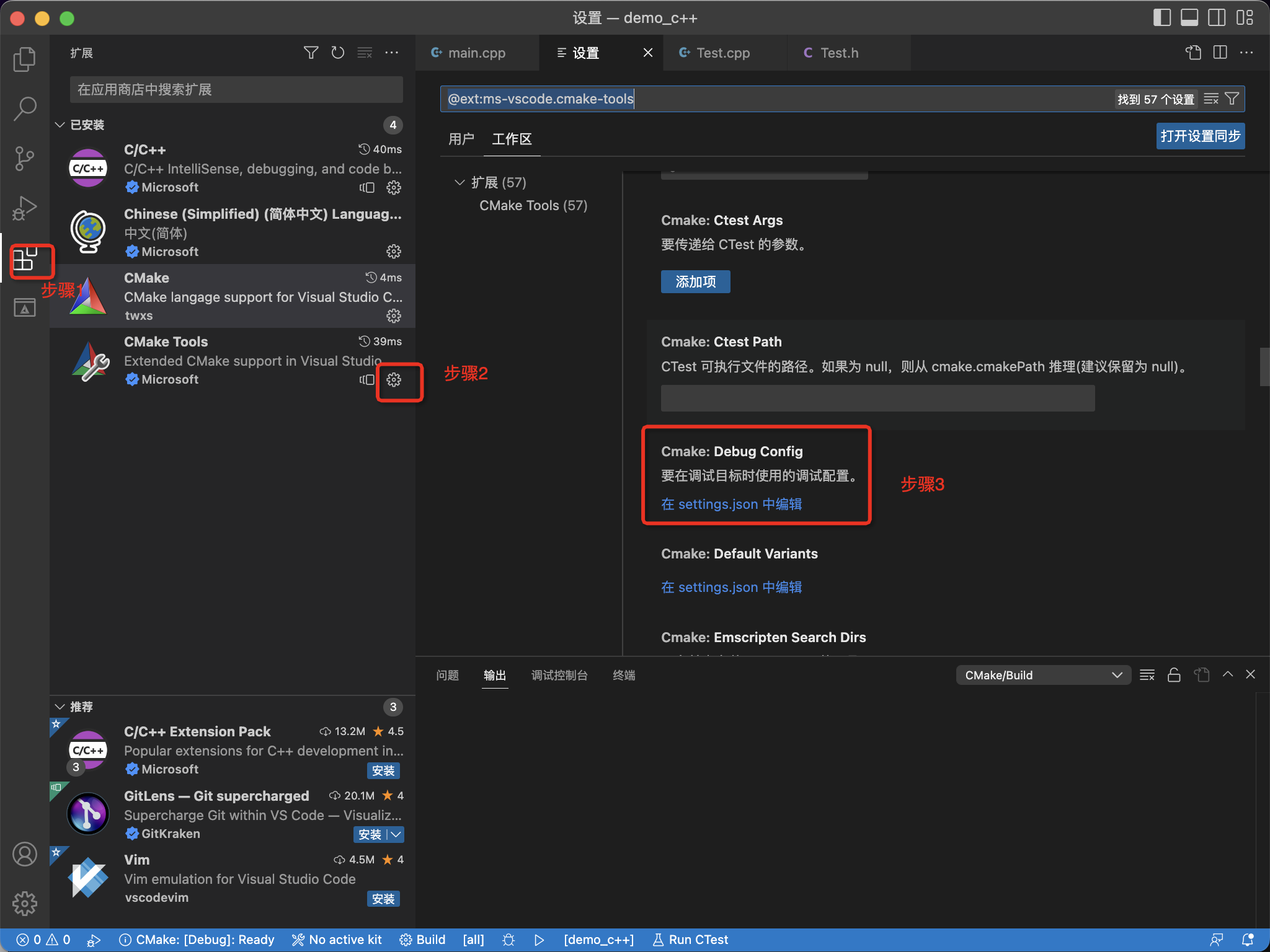Refresh the extensions list
Viewport: 1270px width, 952px height.
338,53
